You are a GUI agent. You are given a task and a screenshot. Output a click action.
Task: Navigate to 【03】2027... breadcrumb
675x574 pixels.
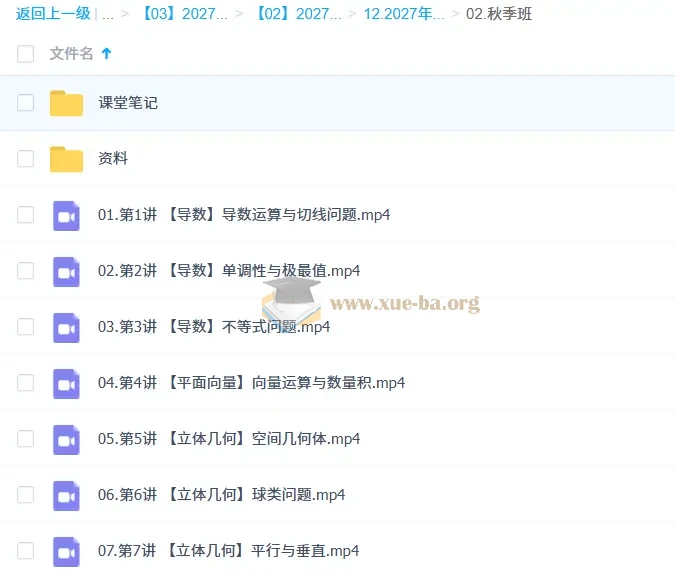click(184, 14)
